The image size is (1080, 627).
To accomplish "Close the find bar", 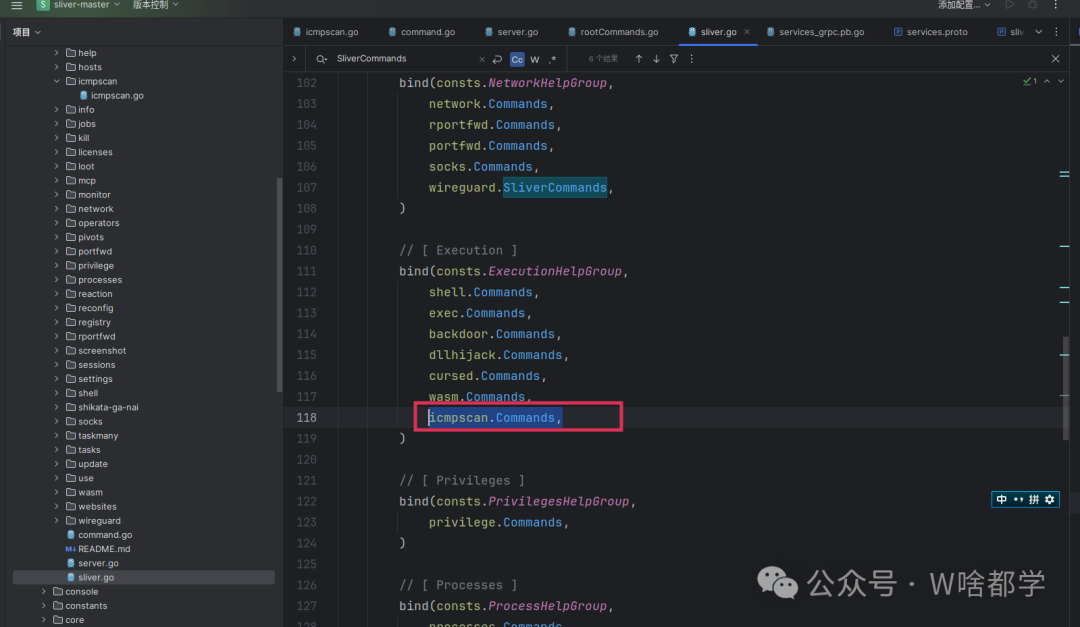I will tap(1055, 59).
